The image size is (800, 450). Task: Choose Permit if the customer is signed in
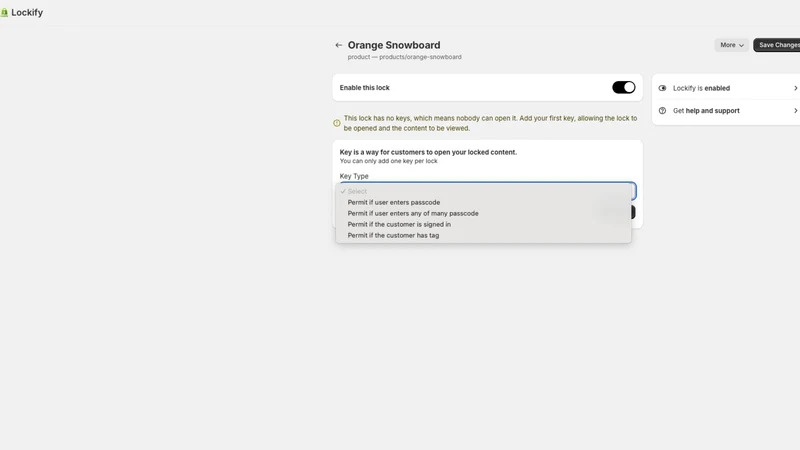pos(483,224)
